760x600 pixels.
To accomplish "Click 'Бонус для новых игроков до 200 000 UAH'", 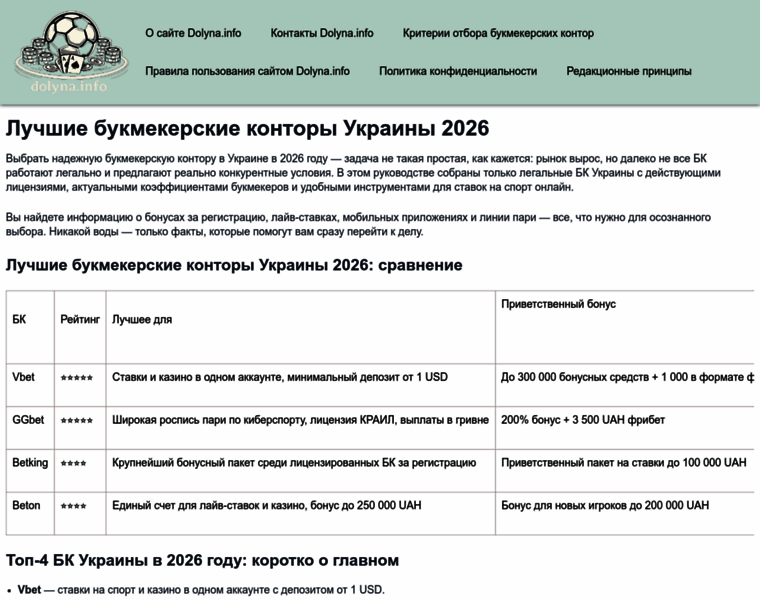I will 625,513.
